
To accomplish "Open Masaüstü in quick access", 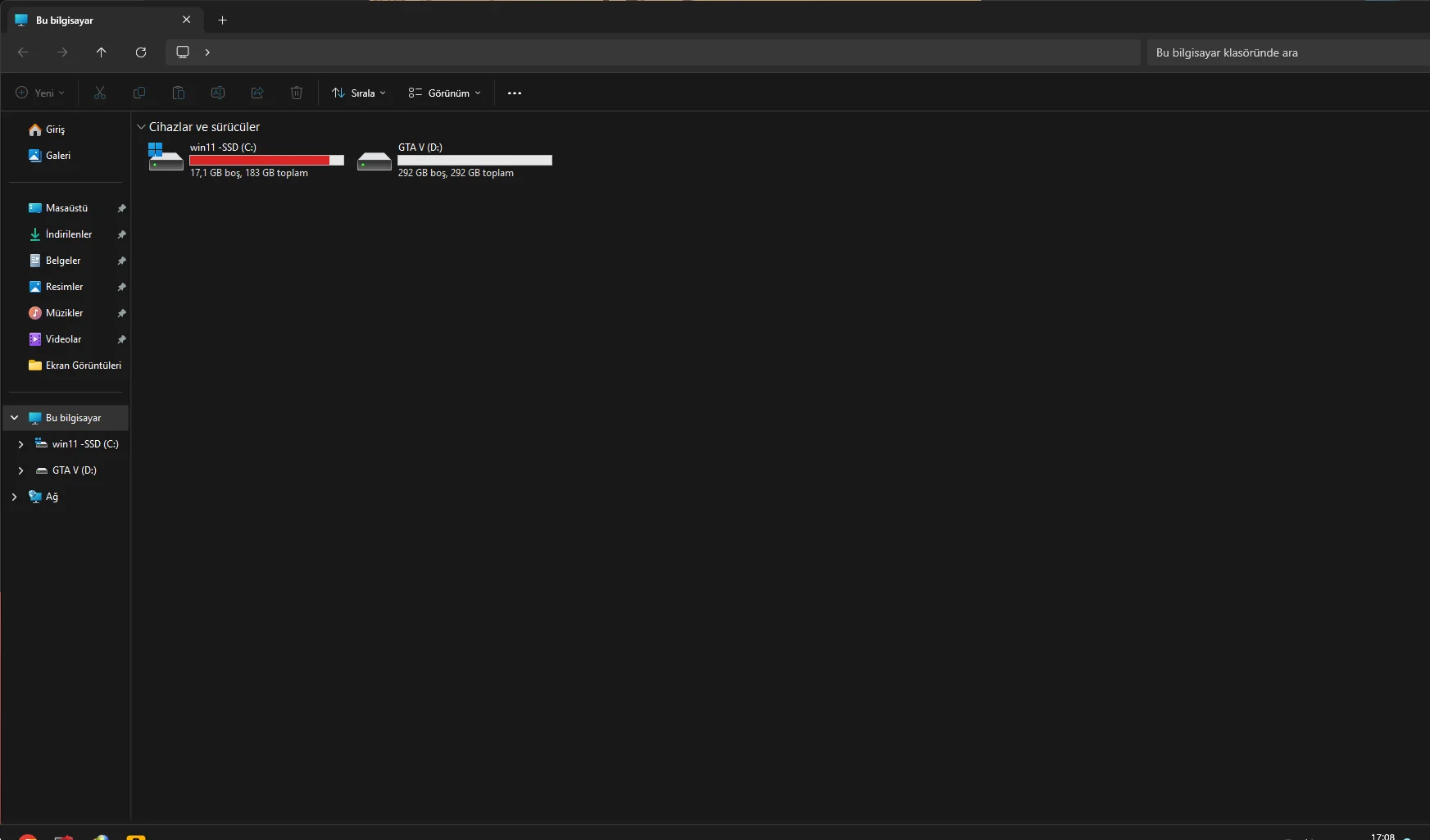I will click(66, 208).
